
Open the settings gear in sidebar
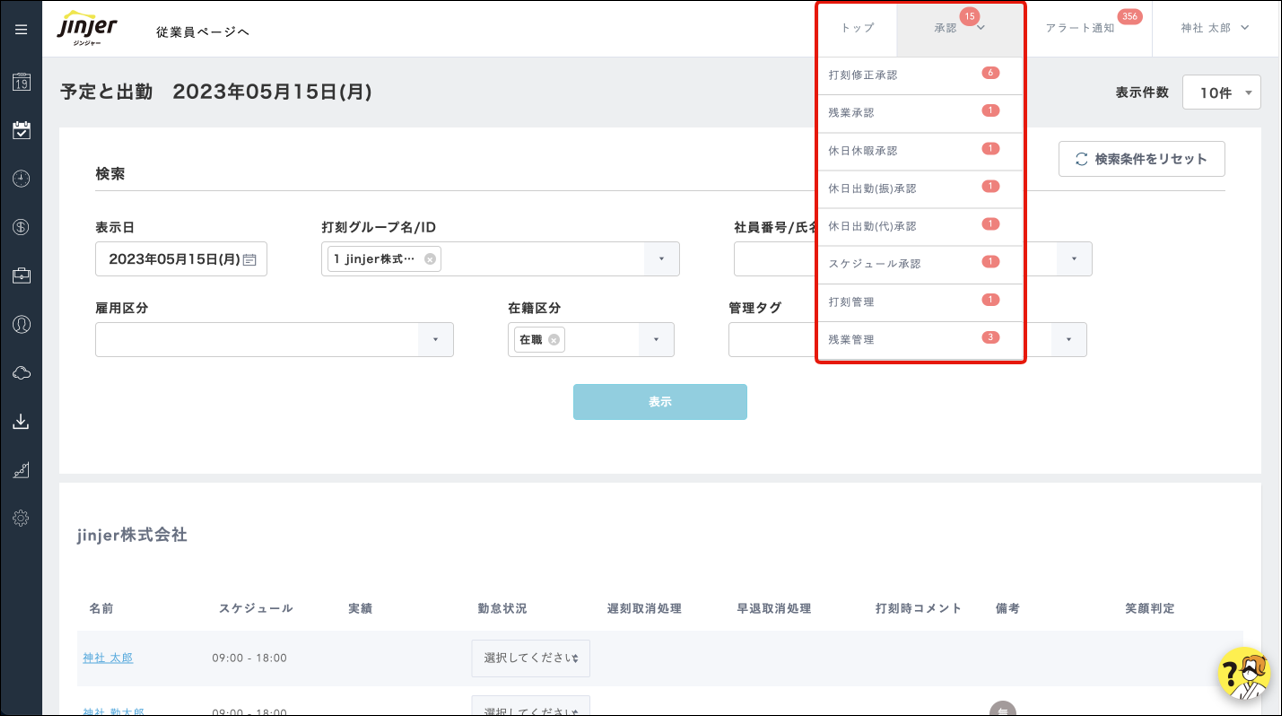[x=21, y=518]
